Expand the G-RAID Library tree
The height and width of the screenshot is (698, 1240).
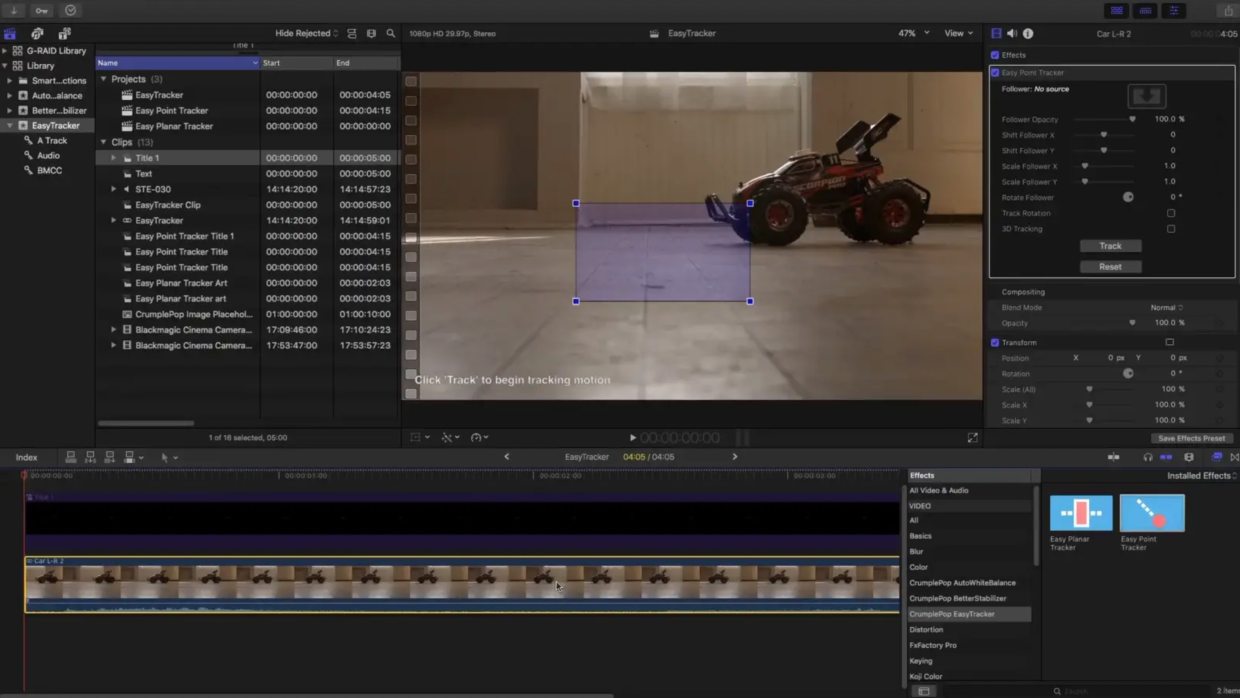coord(5,50)
